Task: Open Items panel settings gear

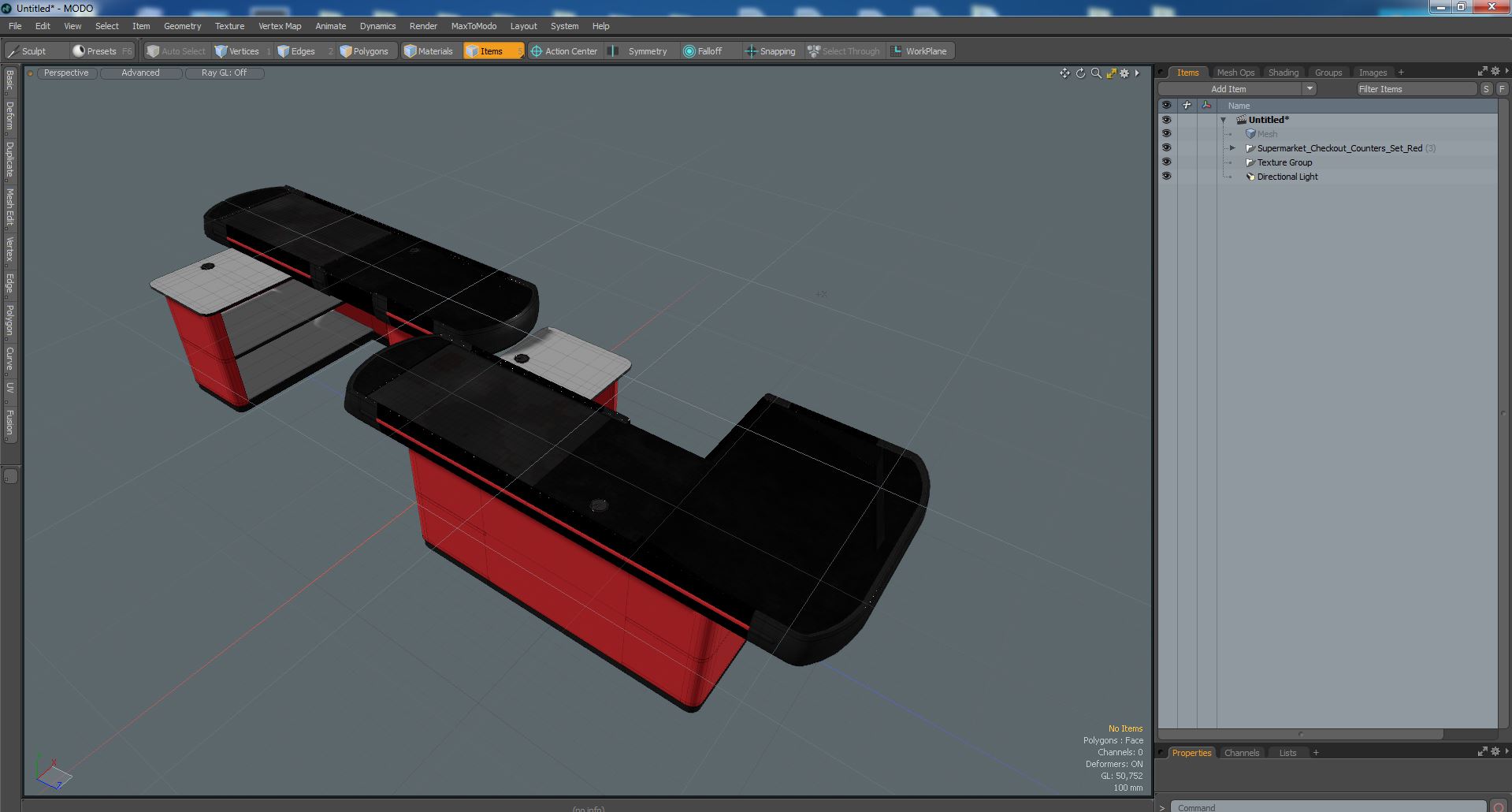Action: click(1495, 72)
